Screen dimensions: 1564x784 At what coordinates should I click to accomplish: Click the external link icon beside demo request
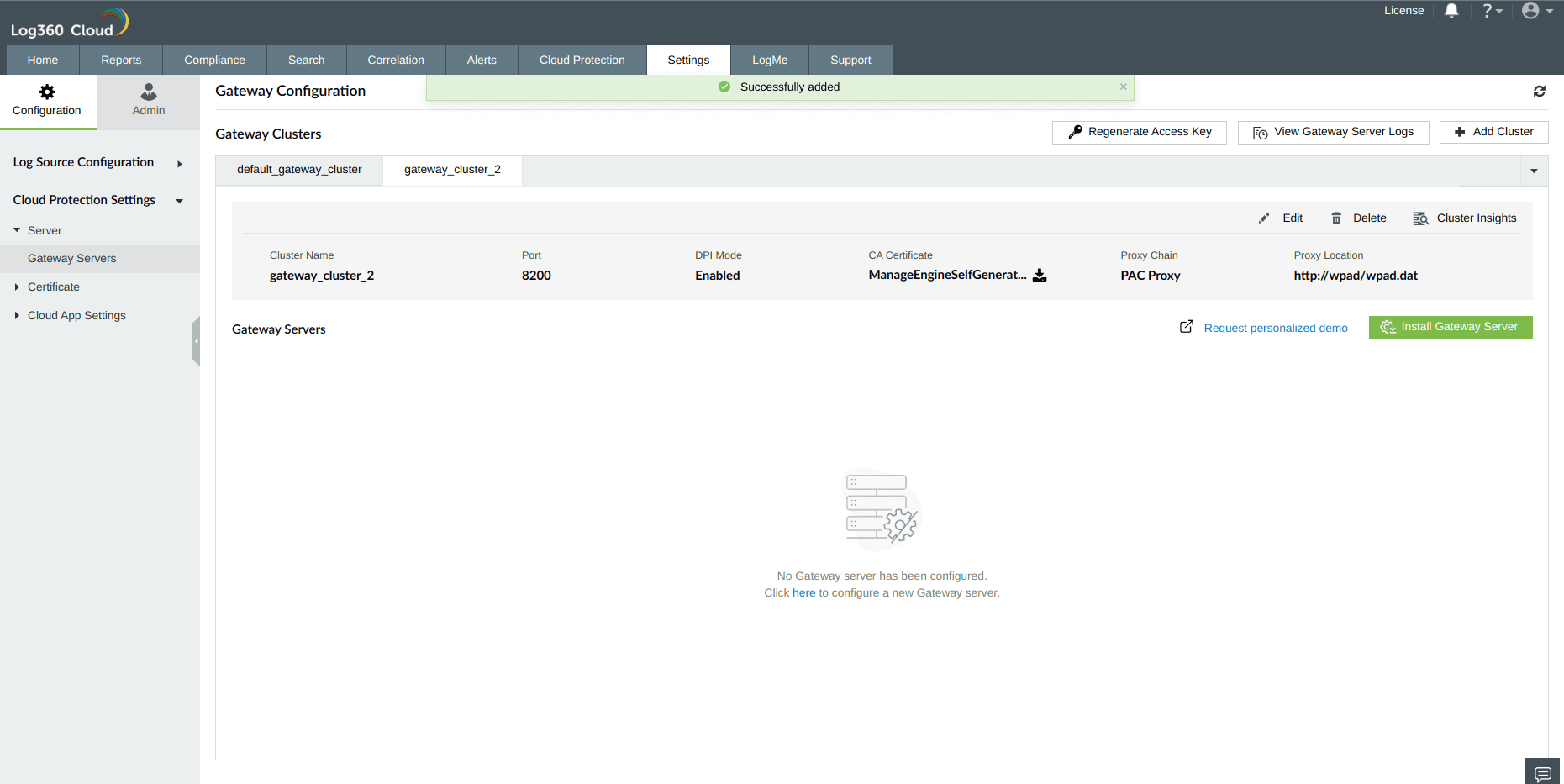(1187, 327)
